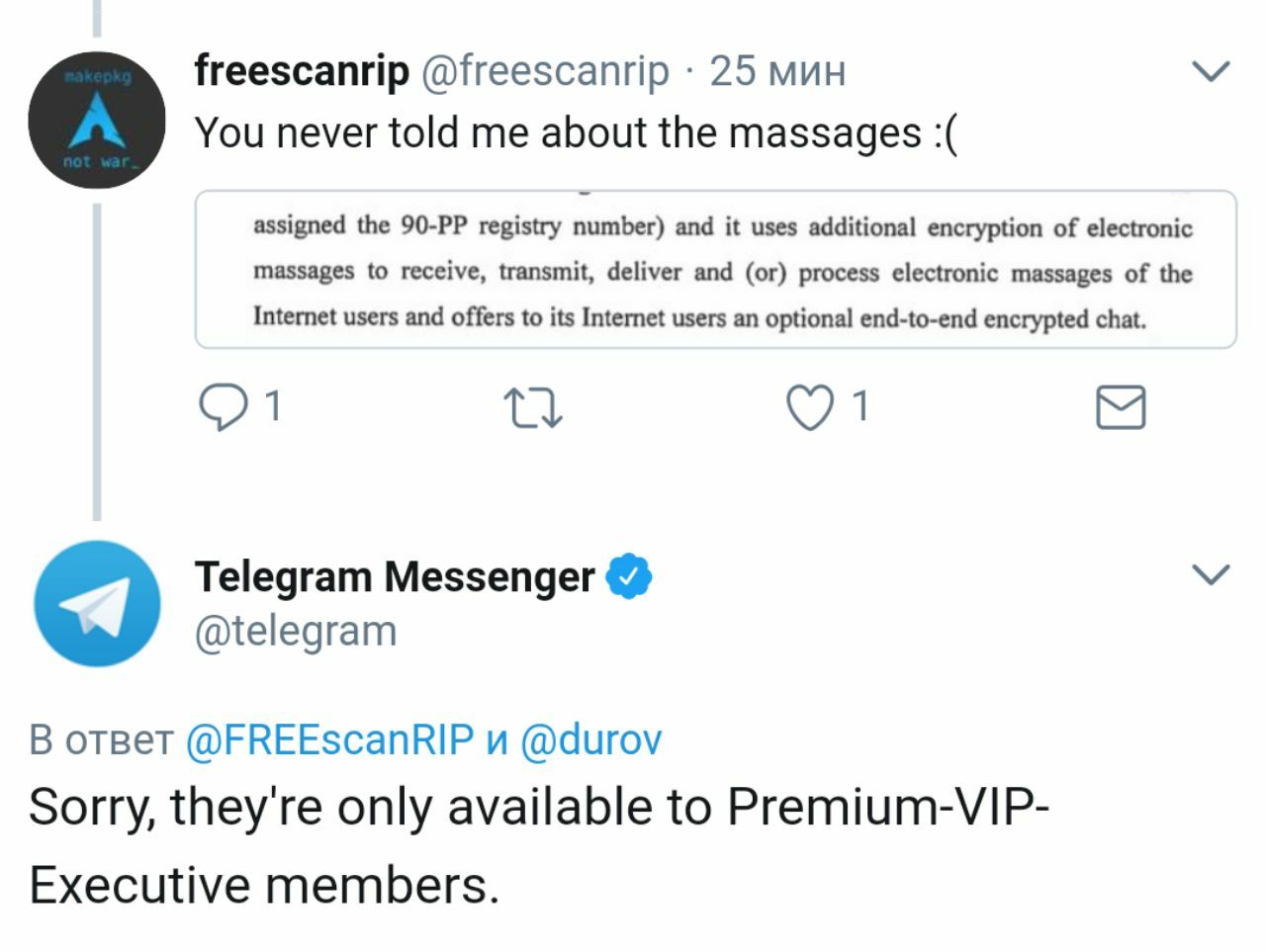The height and width of the screenshot is (952, 1266).
Task: Click the reply speech bubble icon
Action: (x=223, y=407)
